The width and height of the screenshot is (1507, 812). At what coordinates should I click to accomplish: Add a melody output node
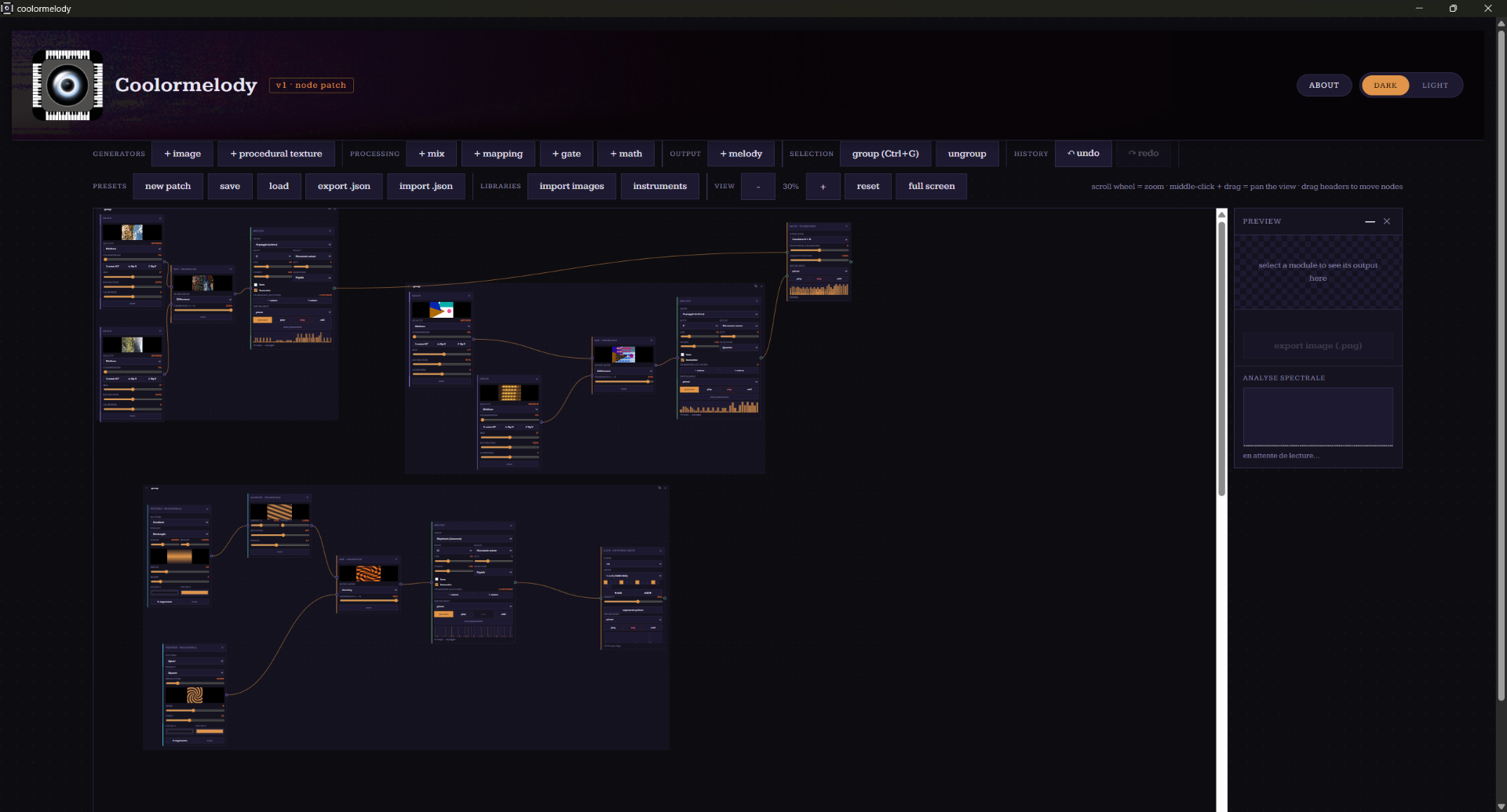741,154
